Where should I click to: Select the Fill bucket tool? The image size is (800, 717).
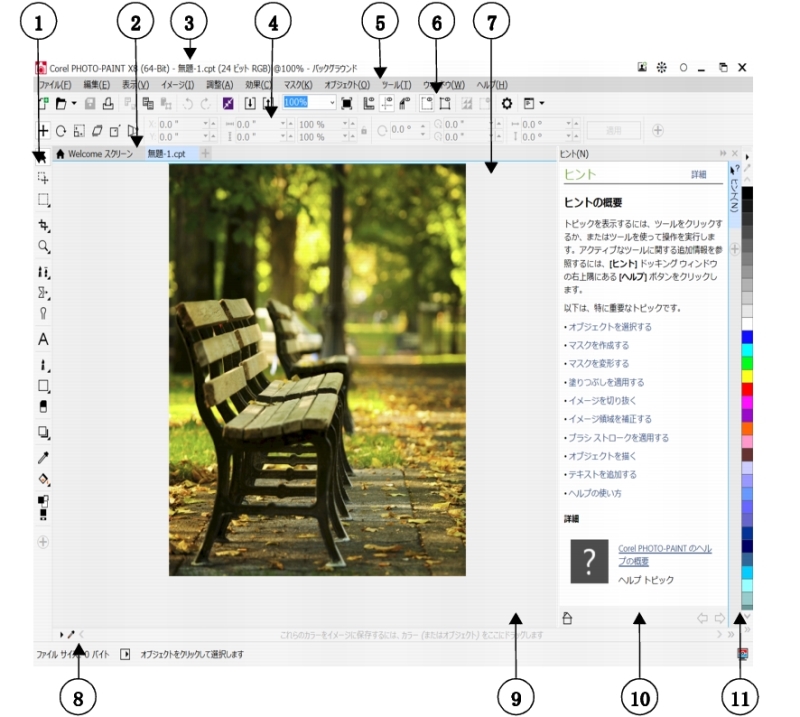pyautogui.click(x=43, y=480)
